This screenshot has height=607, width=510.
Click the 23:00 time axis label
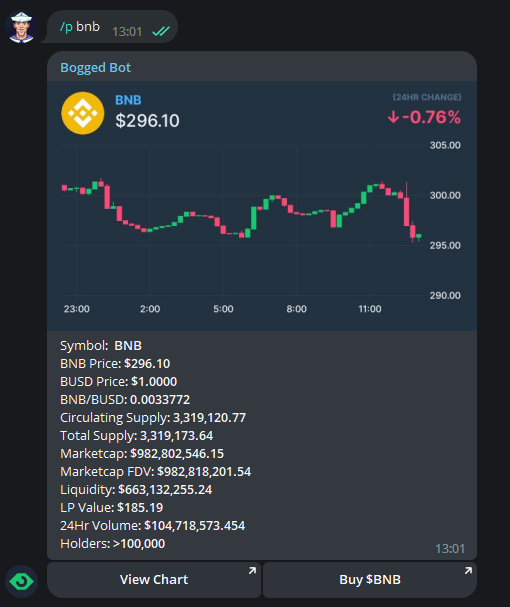click(77, 309)
